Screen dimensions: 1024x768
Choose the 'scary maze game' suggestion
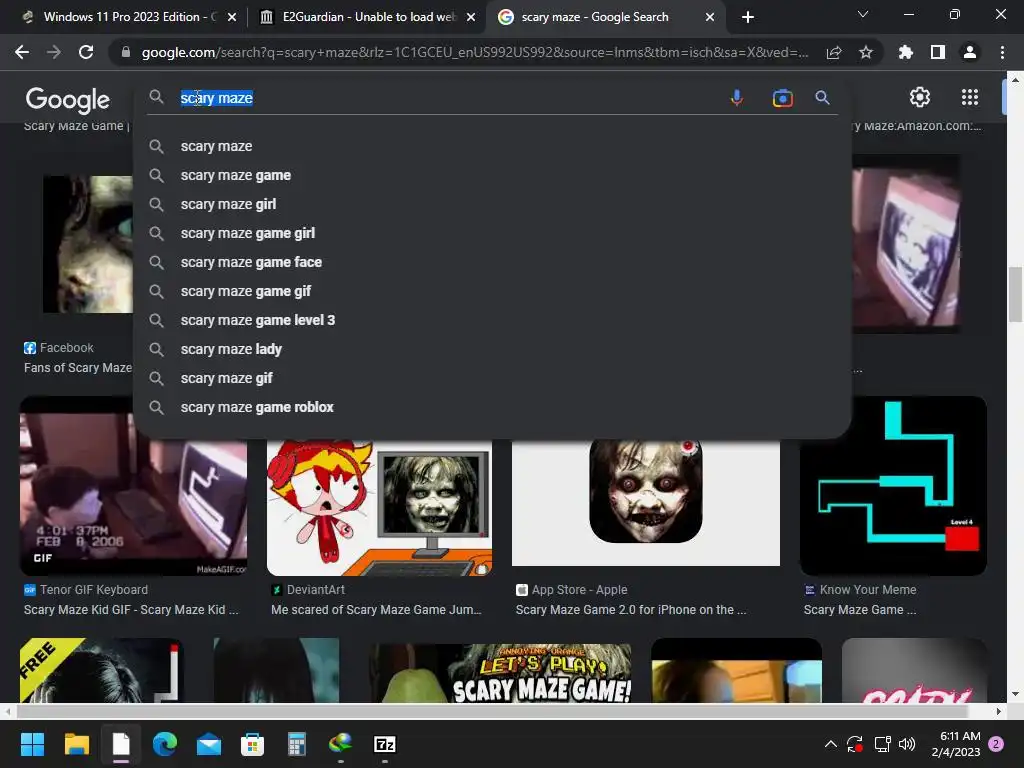point(492,175)
